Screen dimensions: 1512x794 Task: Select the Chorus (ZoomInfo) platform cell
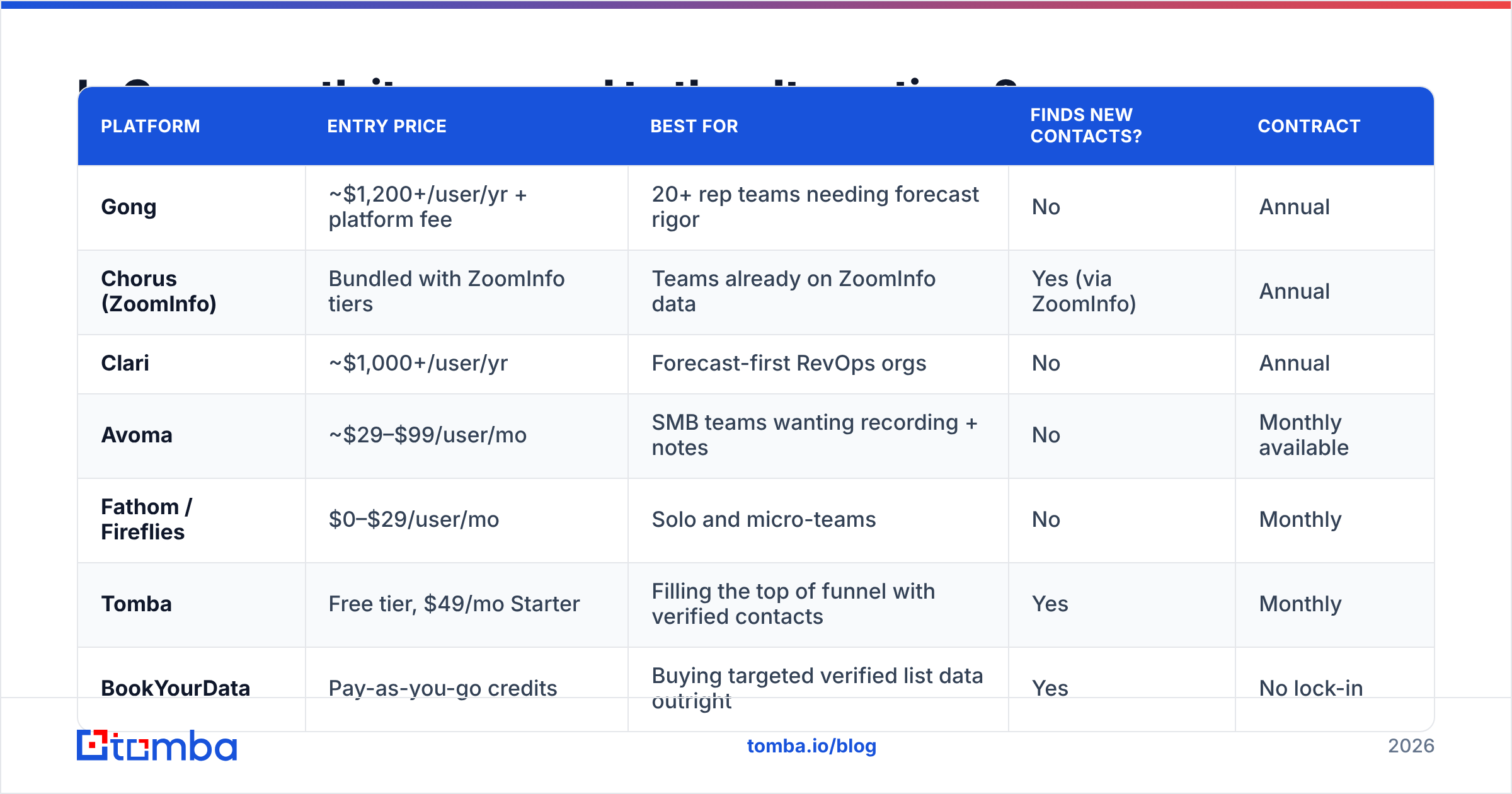[x=159, y=291]
